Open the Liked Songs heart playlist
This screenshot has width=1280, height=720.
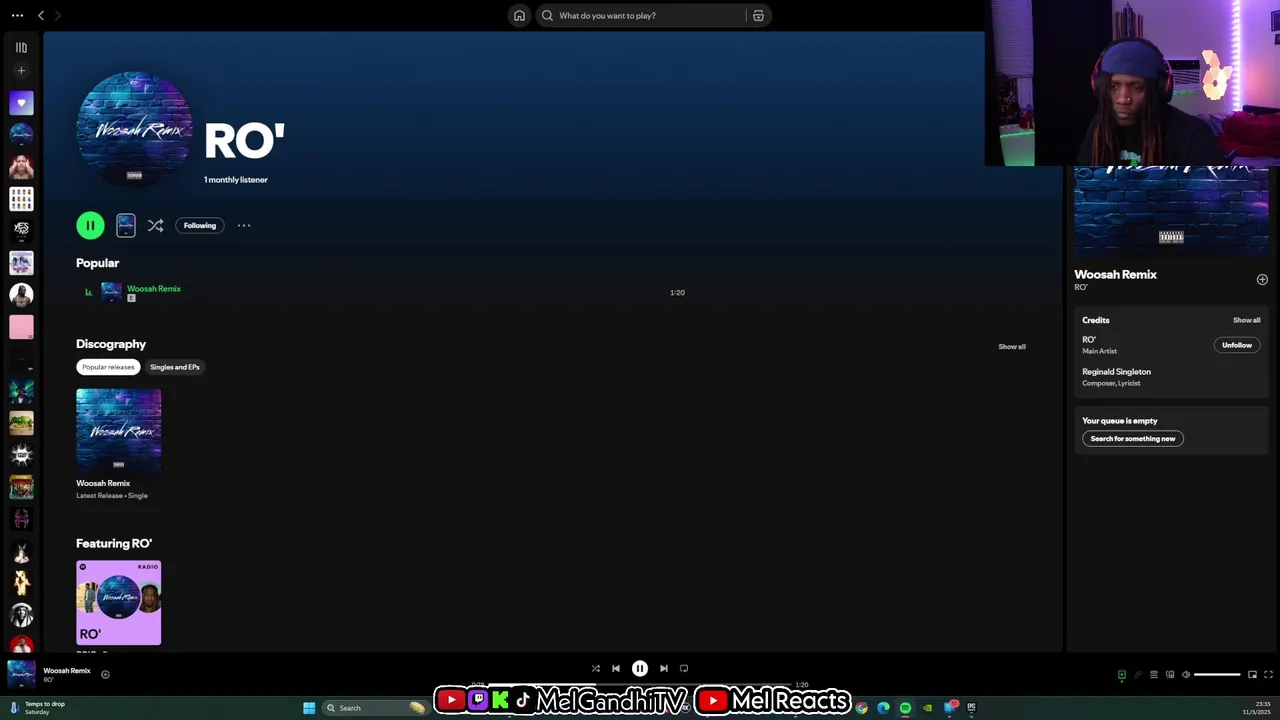21,103
